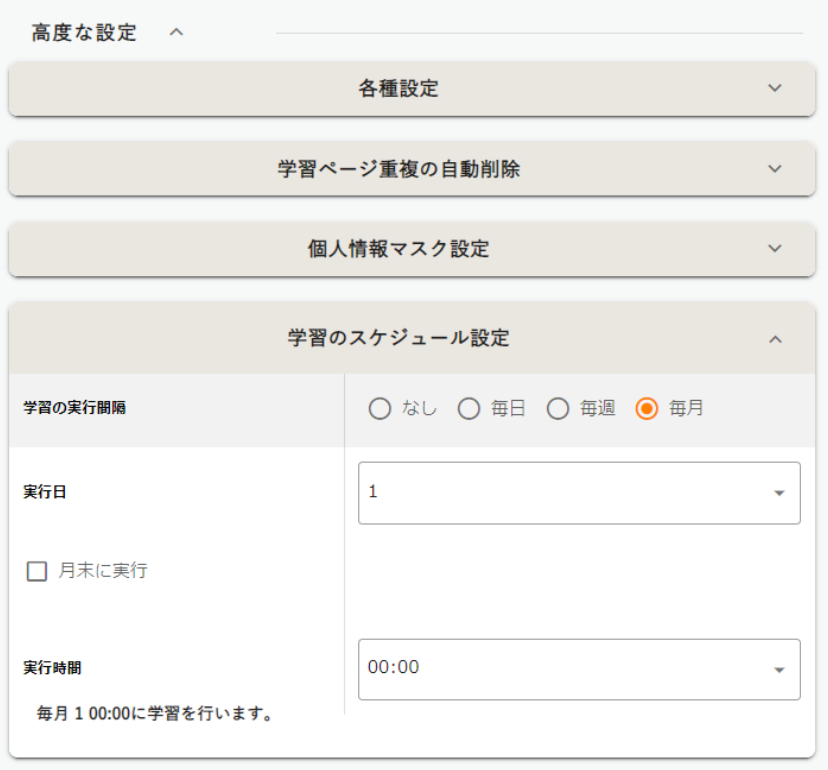
Task: Click the 個人情報マスク設定 panel title
Action: [398, 249]
